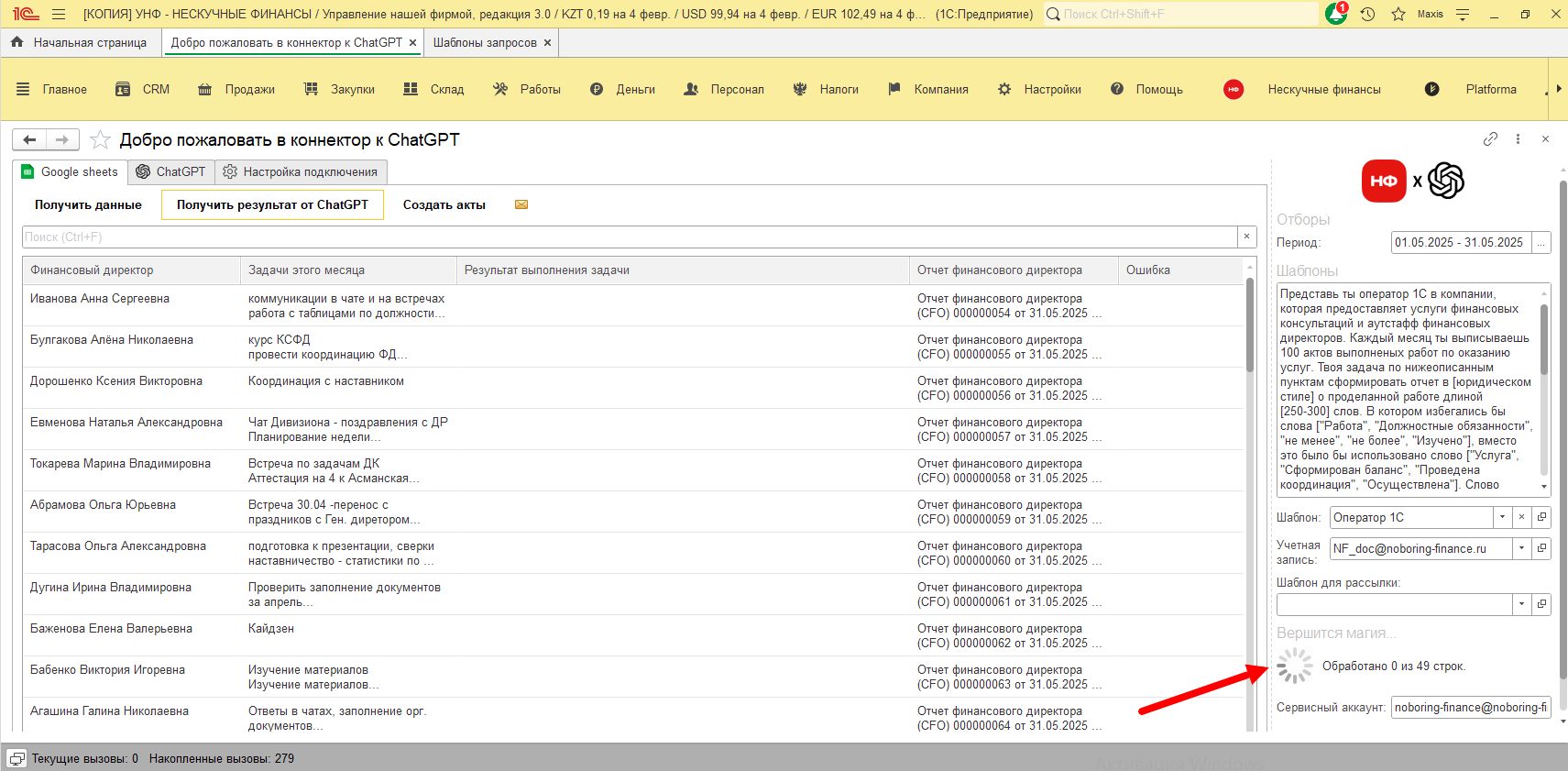This screenshot has width=1568, height=771.
Task: Expand the Шаблон dropdown list
Action: pyautogui.click(x=1502, y=517)
